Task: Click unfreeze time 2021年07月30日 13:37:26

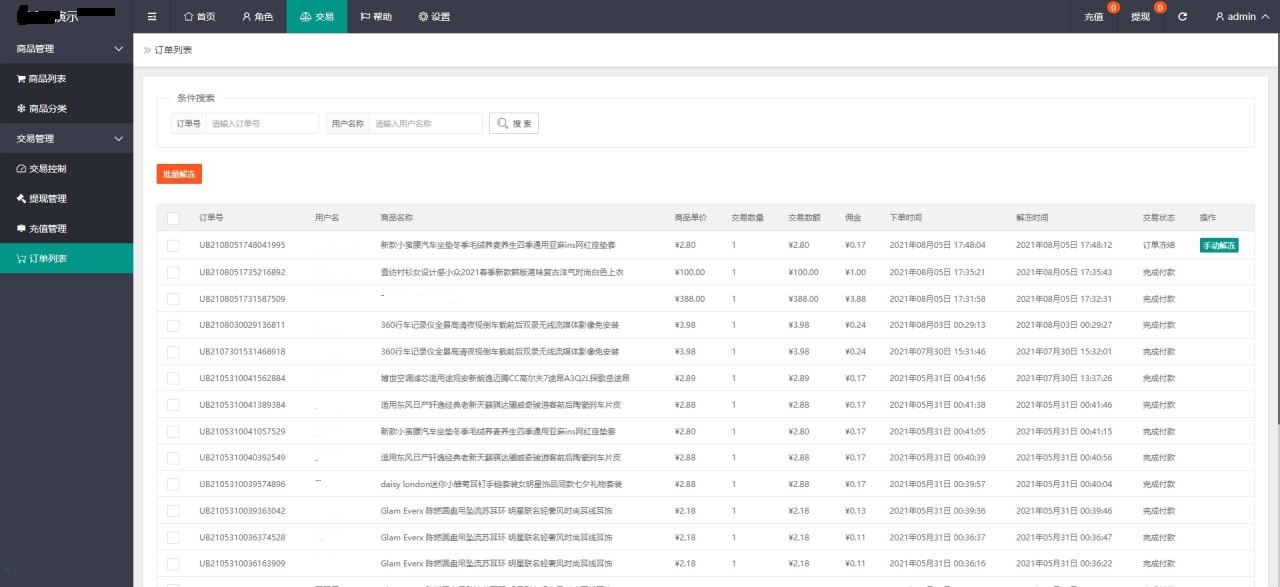Action: pos(1065,378)
